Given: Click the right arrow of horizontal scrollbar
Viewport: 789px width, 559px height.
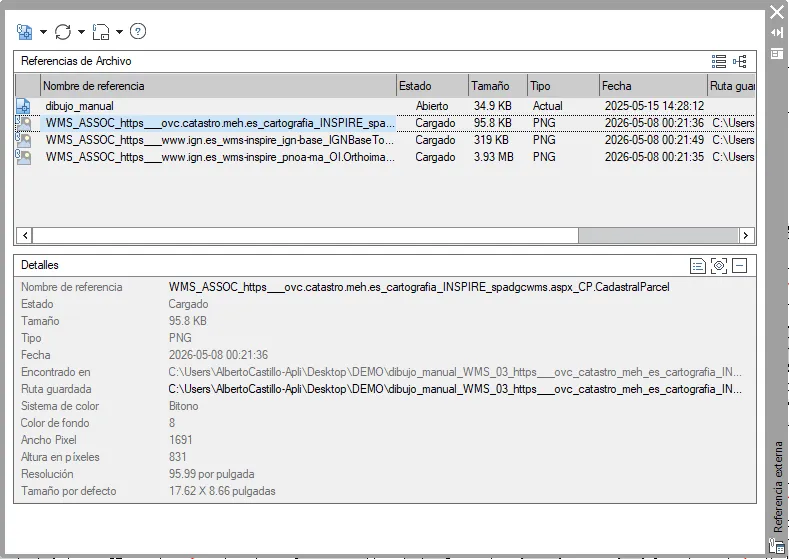Looking at the screenshot, I should (746, 235).
